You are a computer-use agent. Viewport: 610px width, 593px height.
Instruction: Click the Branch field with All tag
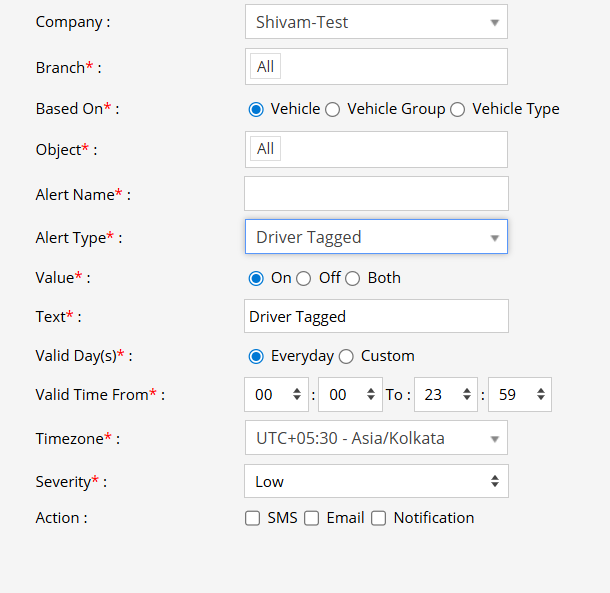pyautogui.click(x=376, y=67)
